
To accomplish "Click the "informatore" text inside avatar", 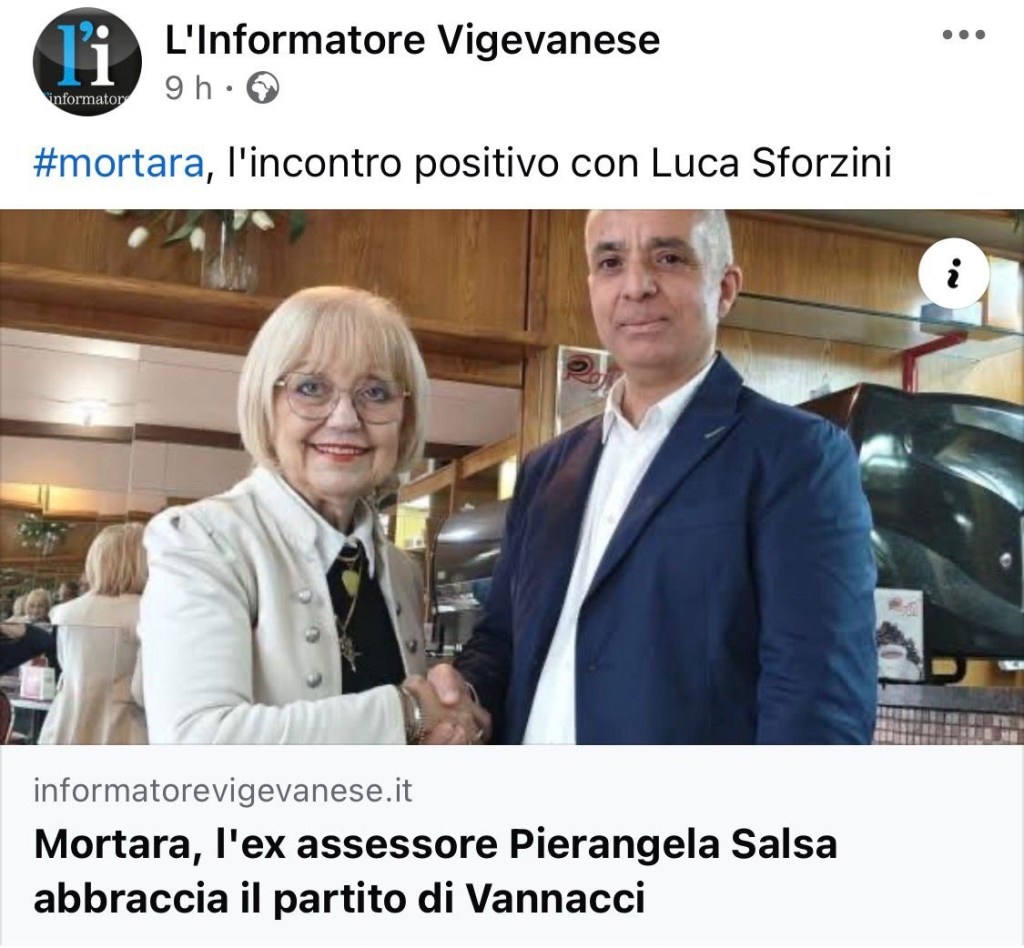I will [87, 101].
